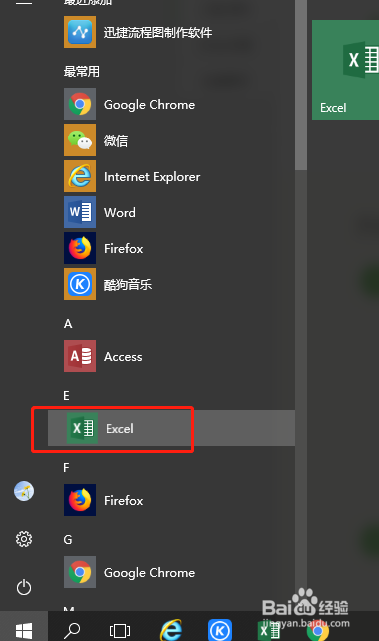Launch Google Chrome under letter G
The height and width of the screenshot is (641, 379).
(171, 572)
